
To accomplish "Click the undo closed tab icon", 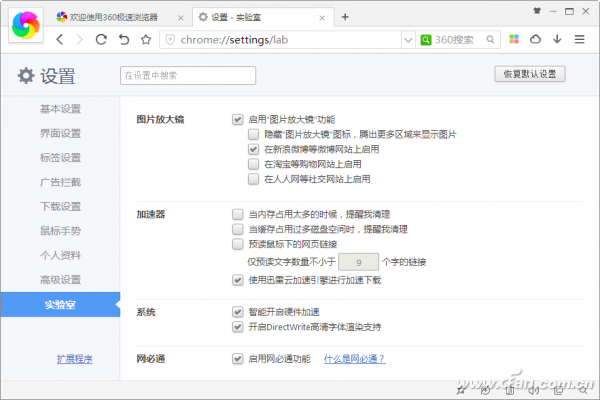I will tap(124, 39).
